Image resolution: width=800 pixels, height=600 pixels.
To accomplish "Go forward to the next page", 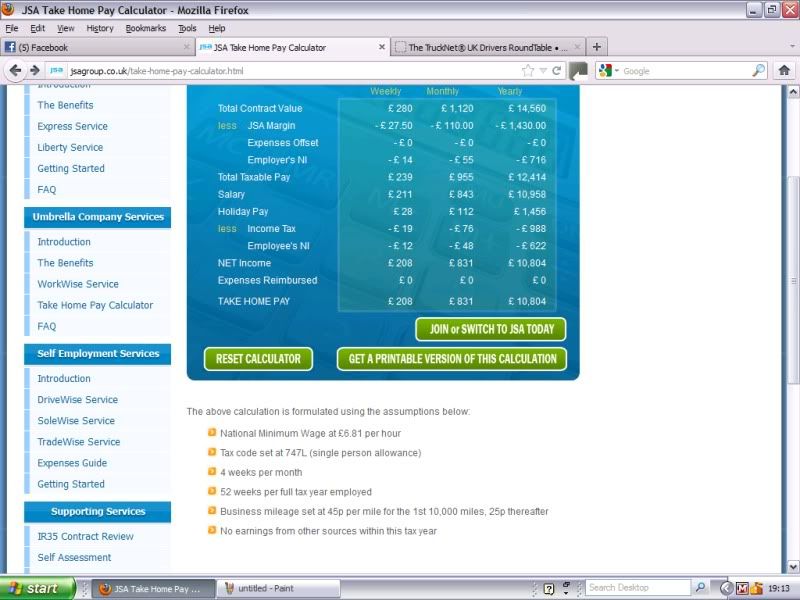I will 35,70.
